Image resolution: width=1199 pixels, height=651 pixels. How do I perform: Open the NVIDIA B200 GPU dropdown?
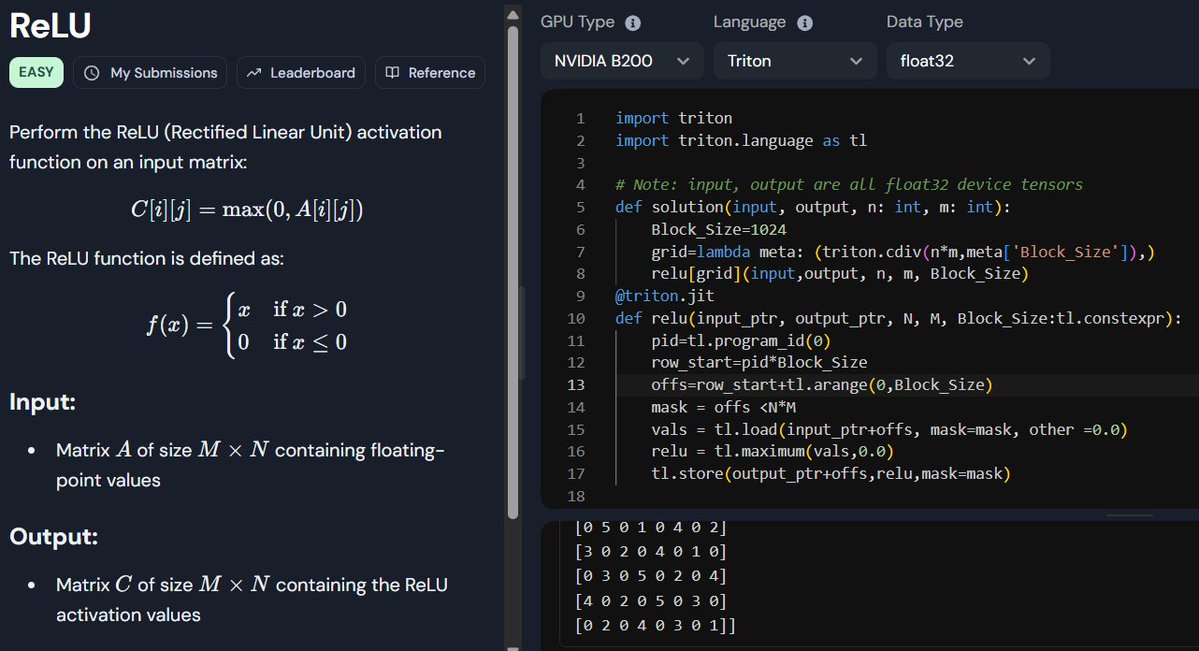(621, 60)
